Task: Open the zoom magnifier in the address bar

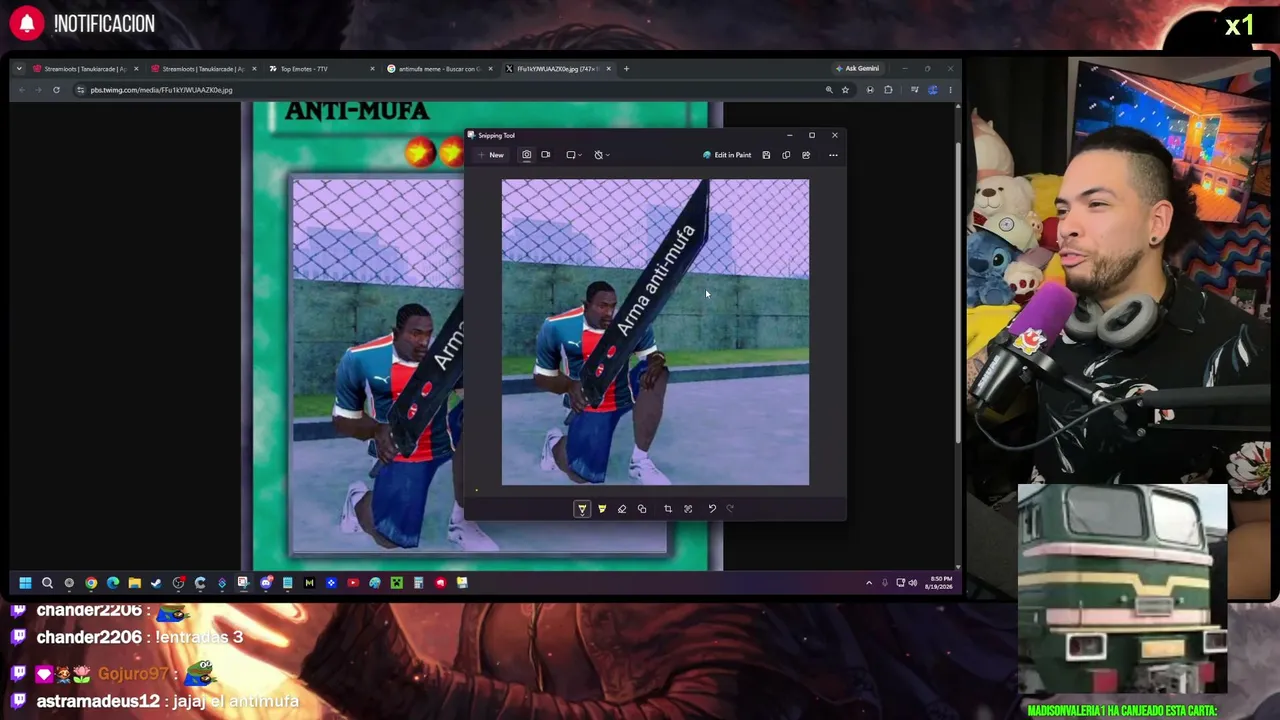Action: tap(829, 90)
